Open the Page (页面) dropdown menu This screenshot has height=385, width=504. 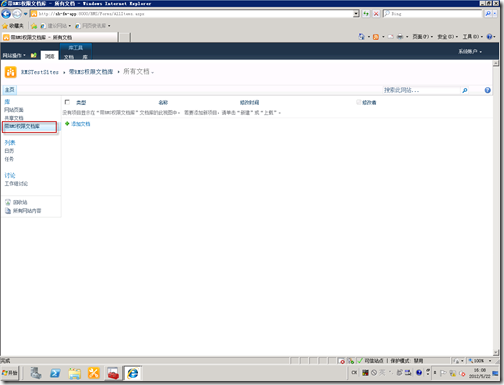click(x=422, y=37)
